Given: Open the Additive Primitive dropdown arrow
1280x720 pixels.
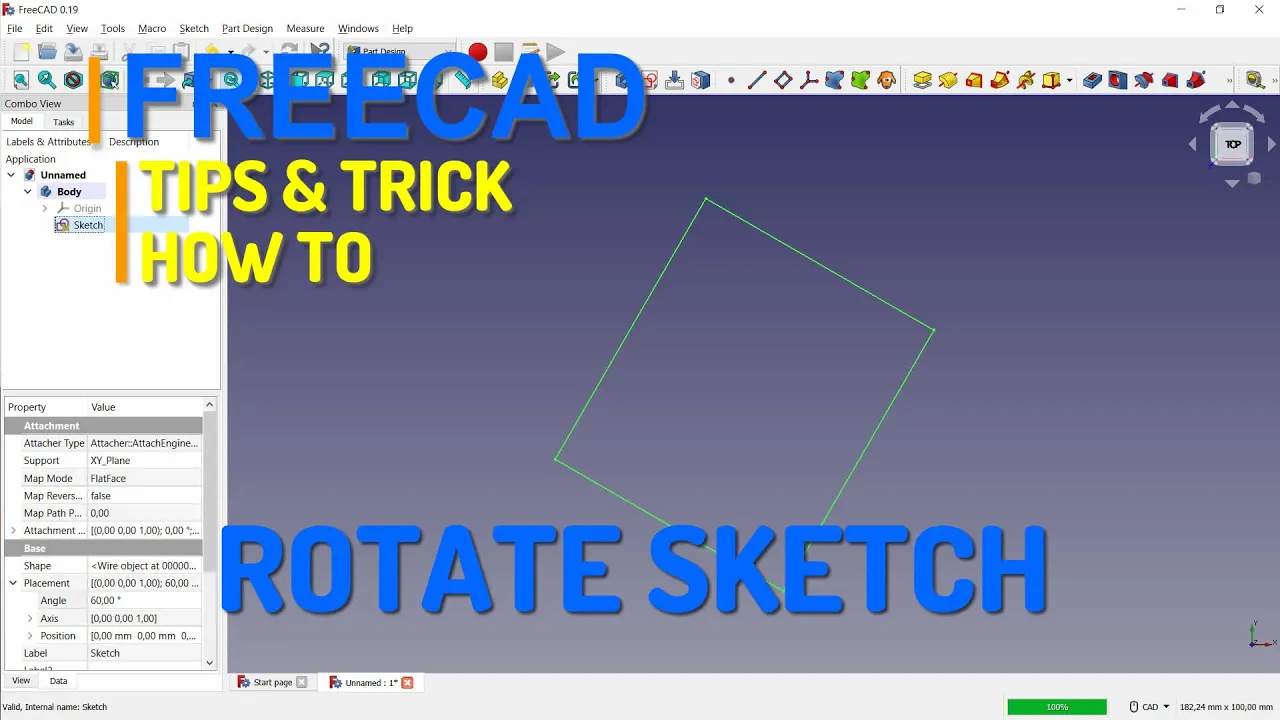Looking at the screenshot, I should click(x=1069, y=80).
